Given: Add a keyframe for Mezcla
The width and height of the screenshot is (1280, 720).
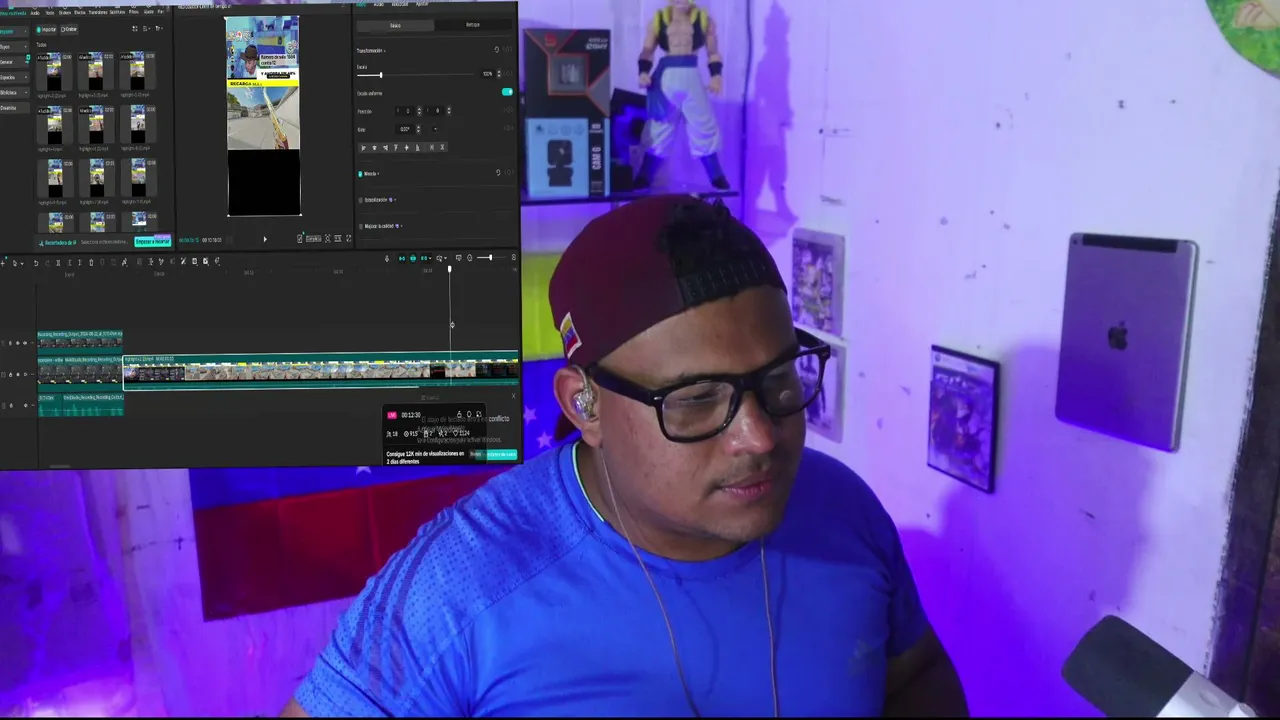Looking at the screenshot, I should [509, 173].
